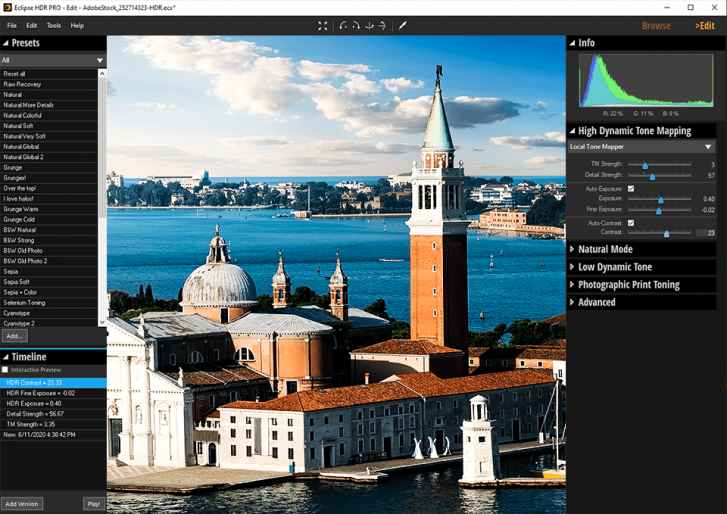Open the Tools menu
Viewport: 727px width, 514px height.
[53, 25]
